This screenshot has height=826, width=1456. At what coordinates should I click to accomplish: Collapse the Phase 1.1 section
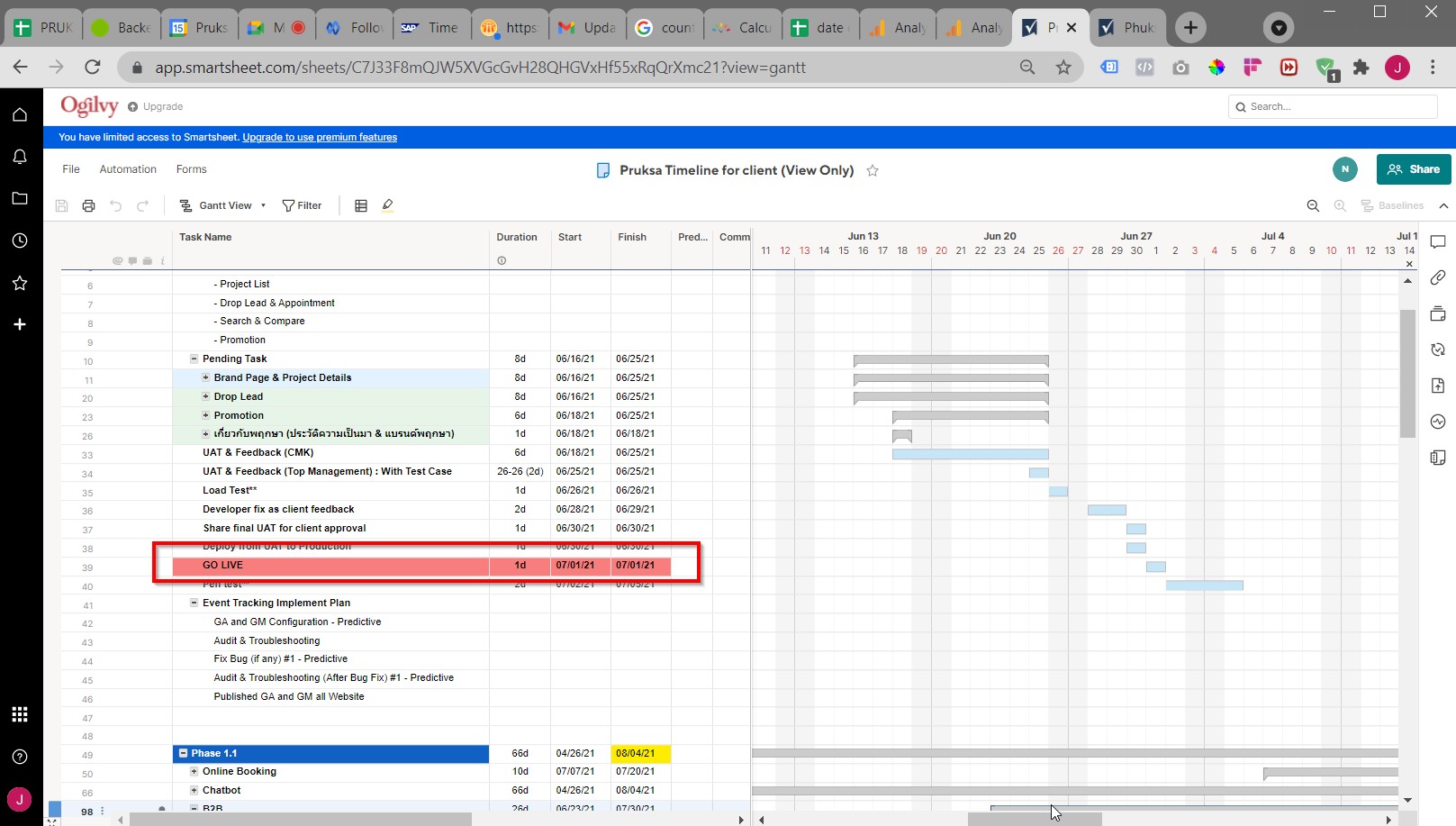click(183, 753)
